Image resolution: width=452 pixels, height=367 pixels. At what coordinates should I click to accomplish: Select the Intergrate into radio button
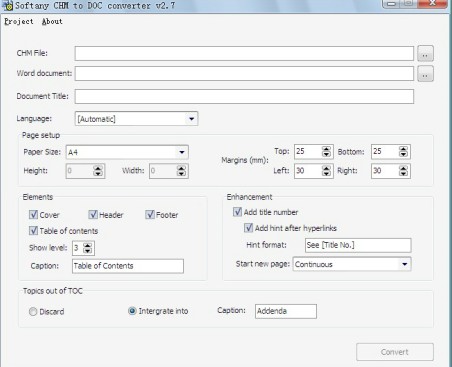(132, 311)
